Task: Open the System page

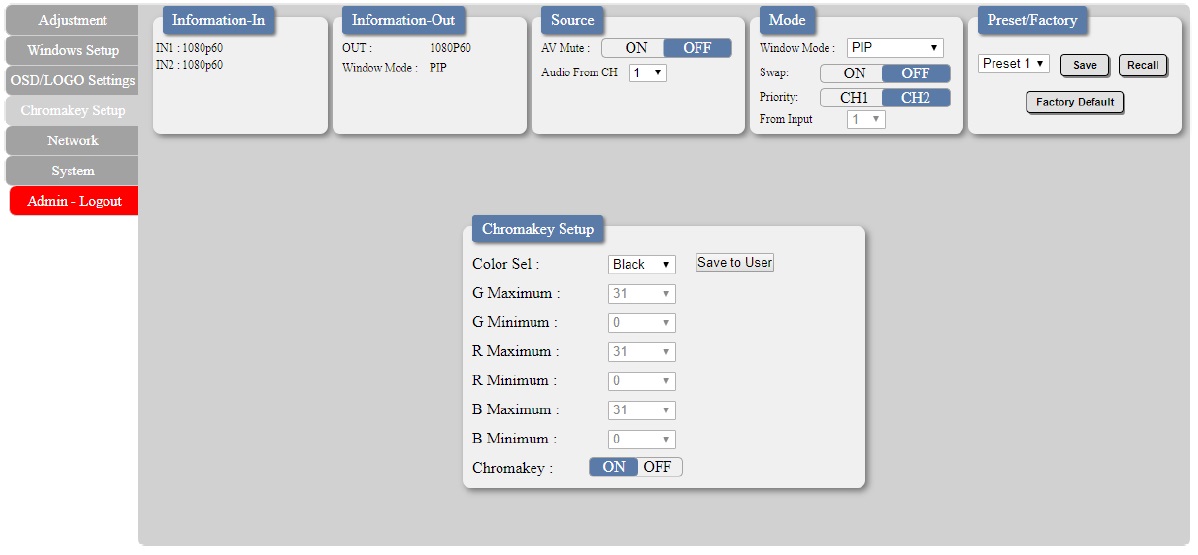Action: 73,171
